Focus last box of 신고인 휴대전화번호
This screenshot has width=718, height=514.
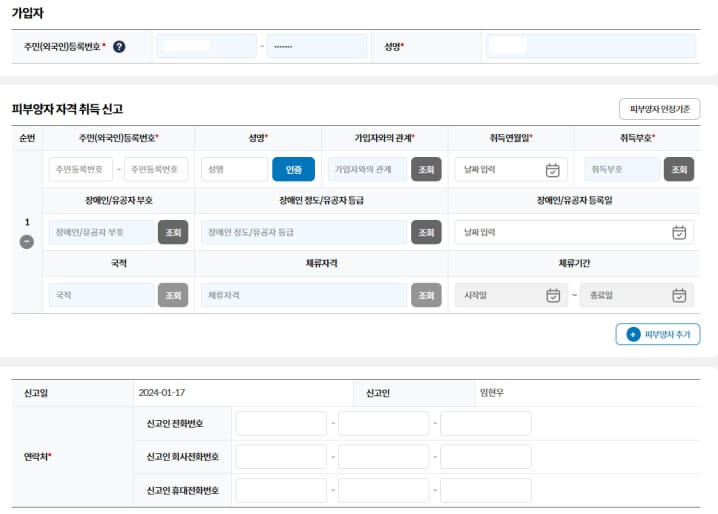[486, 491]
